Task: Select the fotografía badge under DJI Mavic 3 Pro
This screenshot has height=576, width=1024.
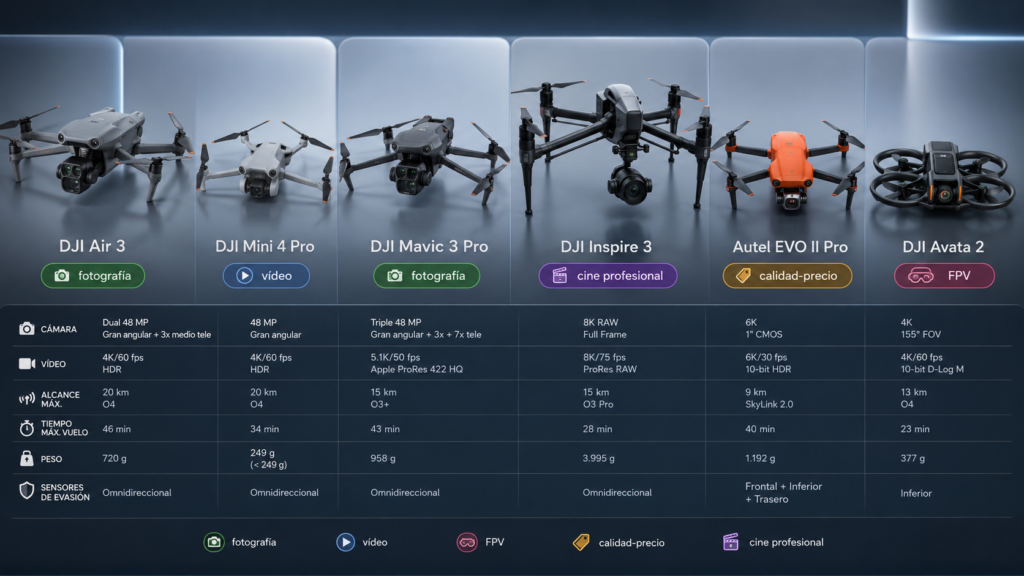Action: click(426, 276)
